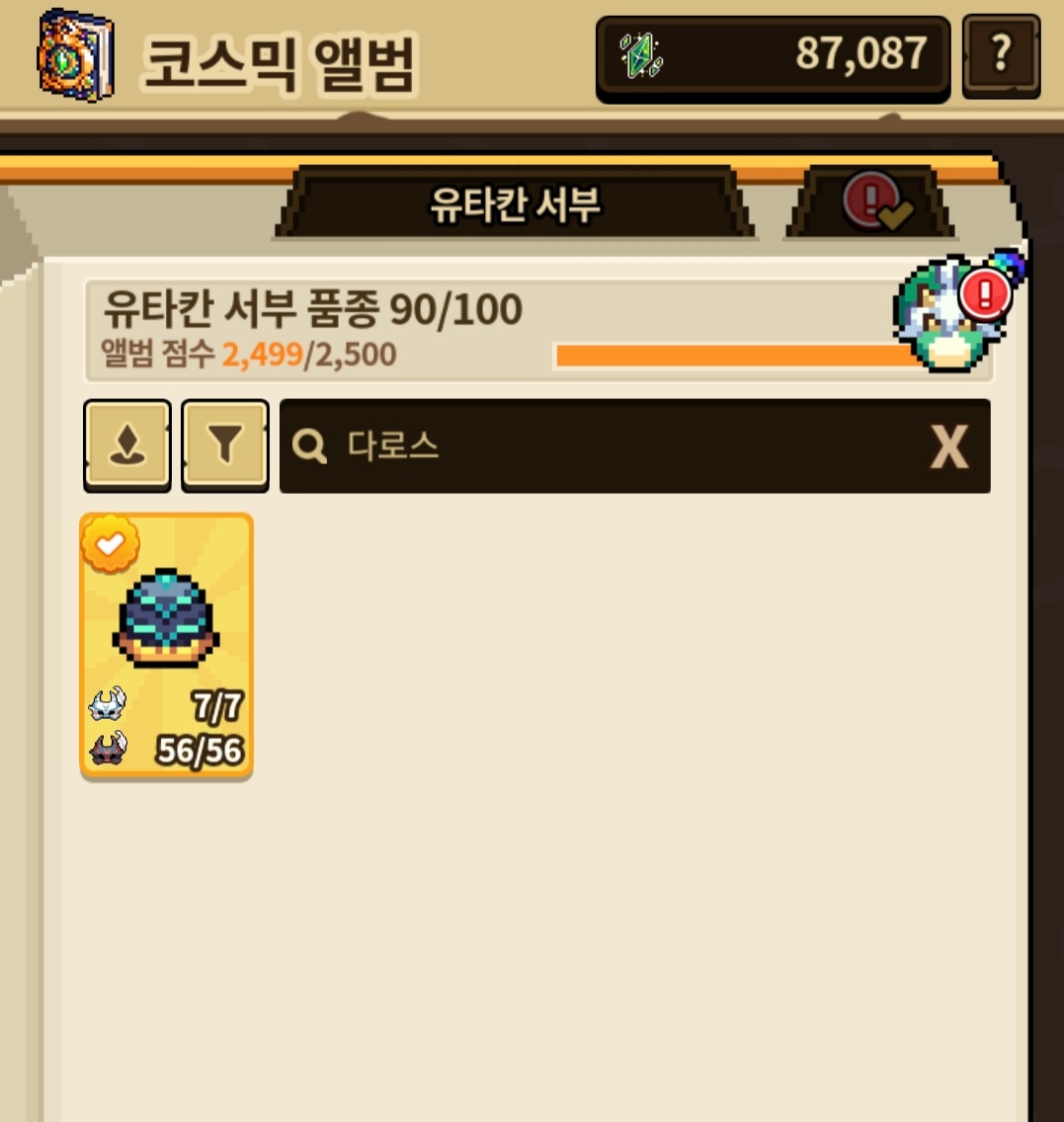Viewport: 1064px width, 1122px height.
Task: Tap the white dragon head 7/7 icon
Action: click(108, 704)
